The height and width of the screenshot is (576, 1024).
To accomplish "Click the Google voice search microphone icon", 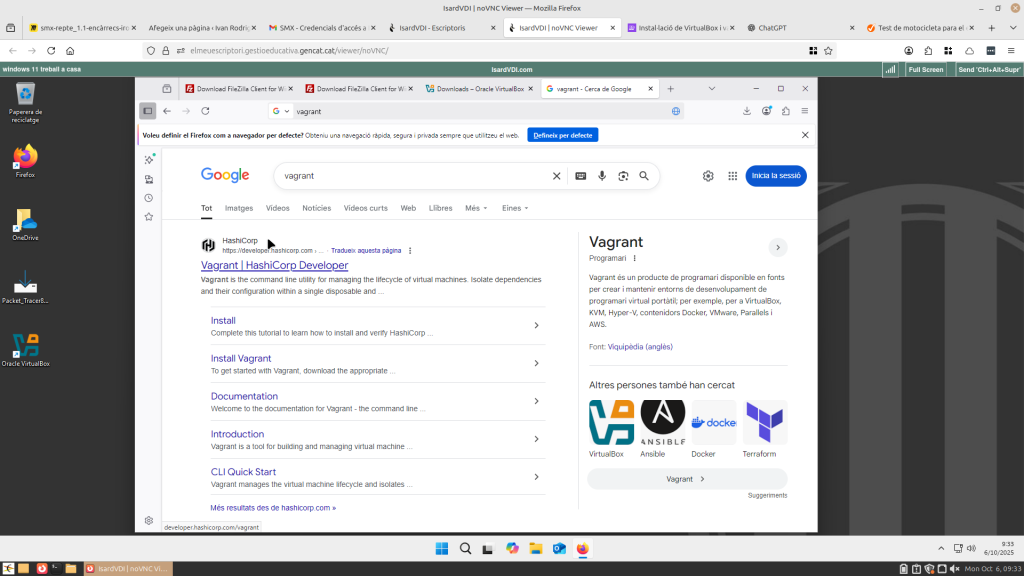I will tap(602, 176).
